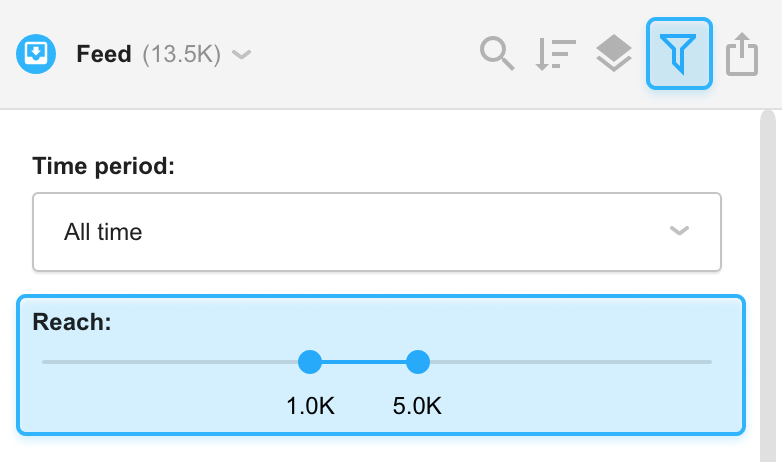Click the Reach minimum handle at 1.0K
The height and width of the screenshot is (462, 782).
click(x=310, y=362)
